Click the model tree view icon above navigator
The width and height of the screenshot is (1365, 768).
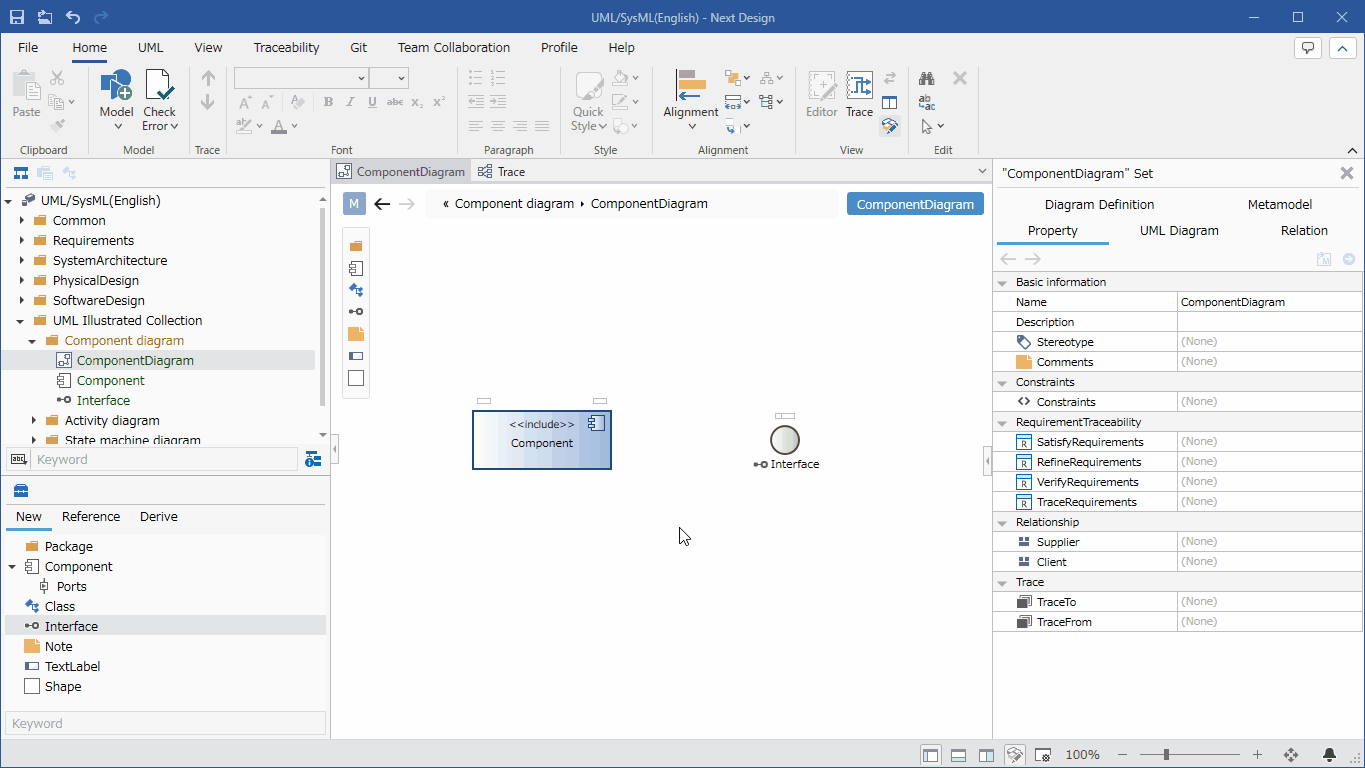[20, 173]
